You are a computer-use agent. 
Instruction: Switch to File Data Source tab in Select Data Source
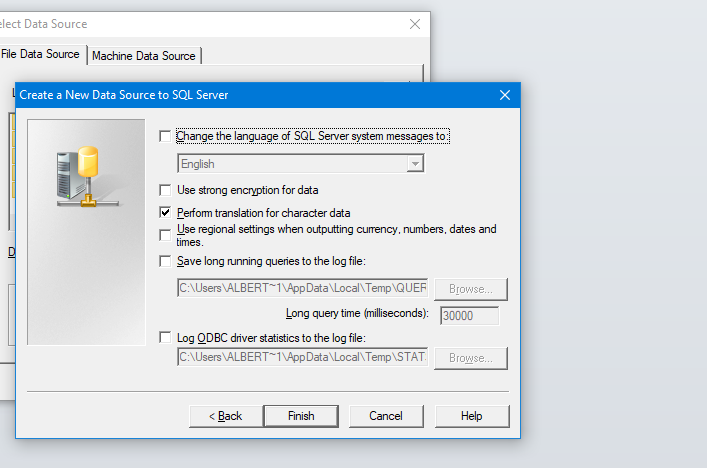pos(41,54)
